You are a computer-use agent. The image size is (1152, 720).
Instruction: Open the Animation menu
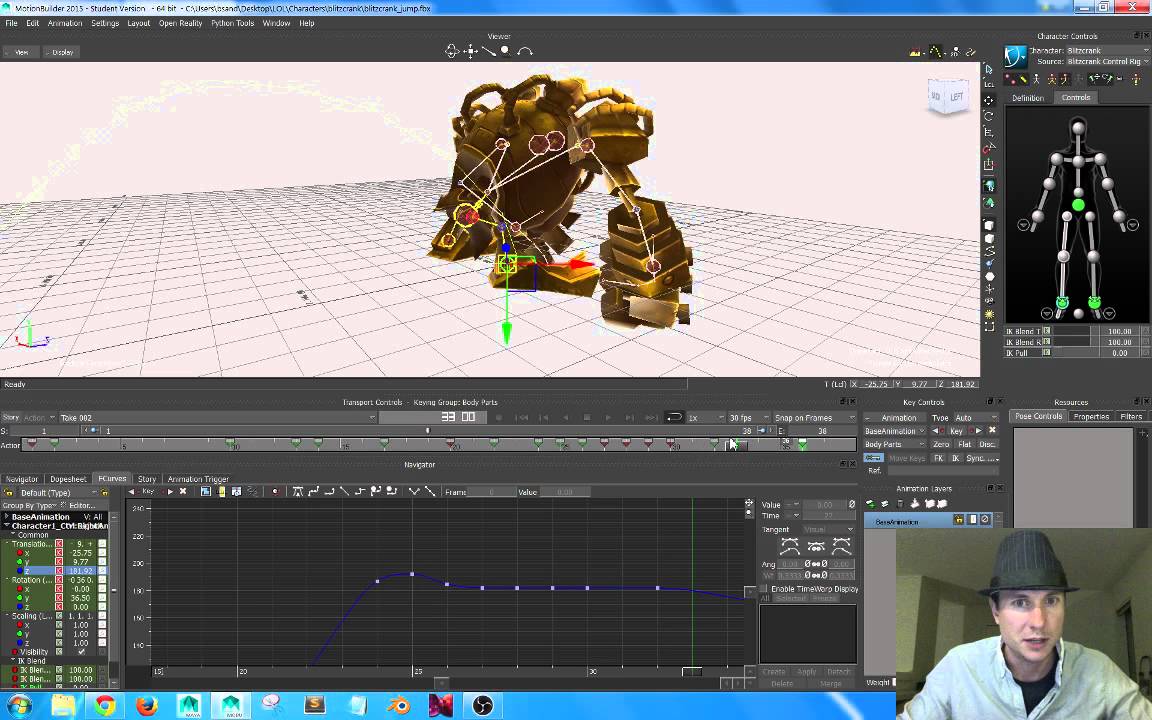click(x=65, y=24)
